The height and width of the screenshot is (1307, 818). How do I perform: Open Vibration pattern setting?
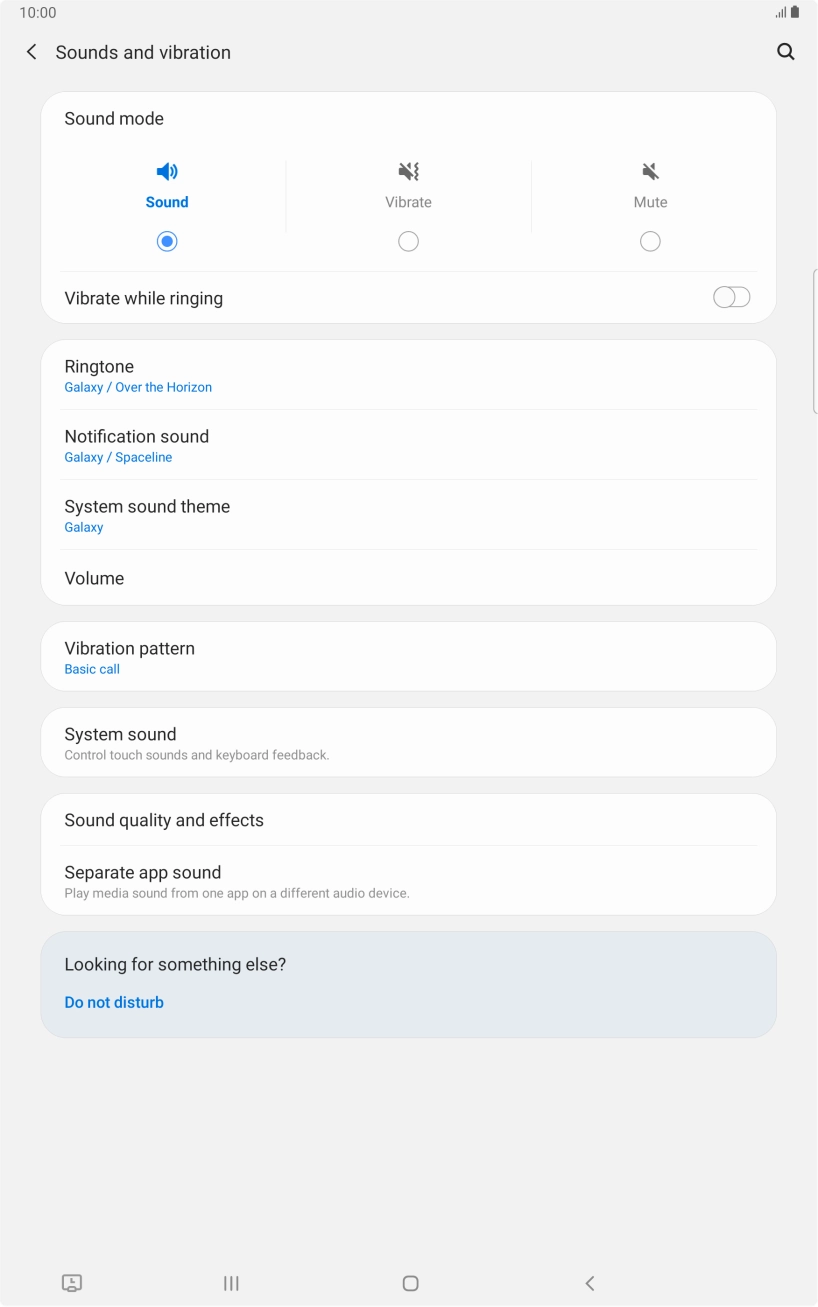408,657
